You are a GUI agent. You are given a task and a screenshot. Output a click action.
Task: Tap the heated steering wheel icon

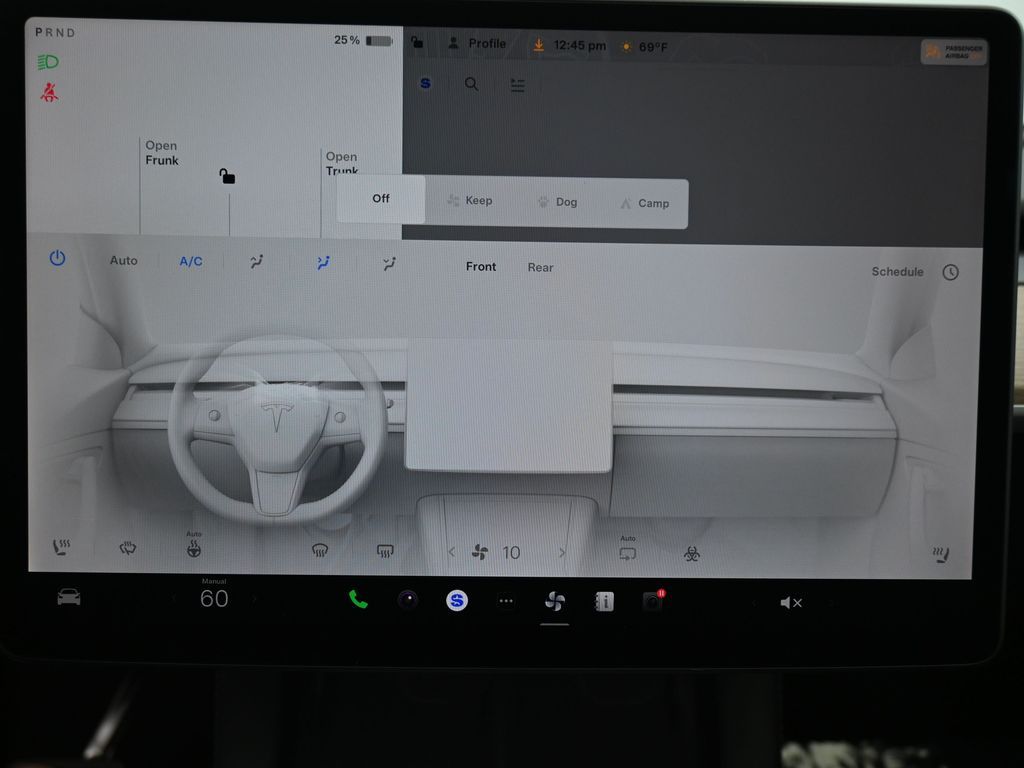[193, 548]
